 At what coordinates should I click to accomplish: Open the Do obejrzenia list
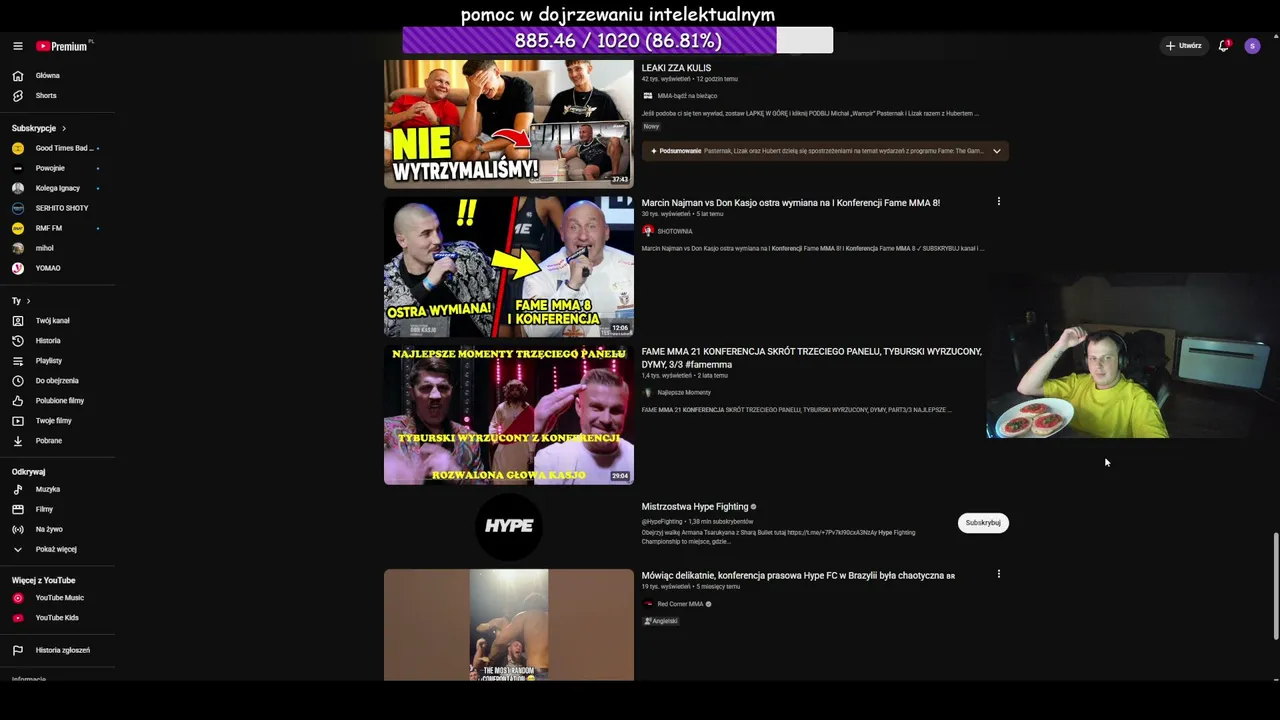coord(57,381)
